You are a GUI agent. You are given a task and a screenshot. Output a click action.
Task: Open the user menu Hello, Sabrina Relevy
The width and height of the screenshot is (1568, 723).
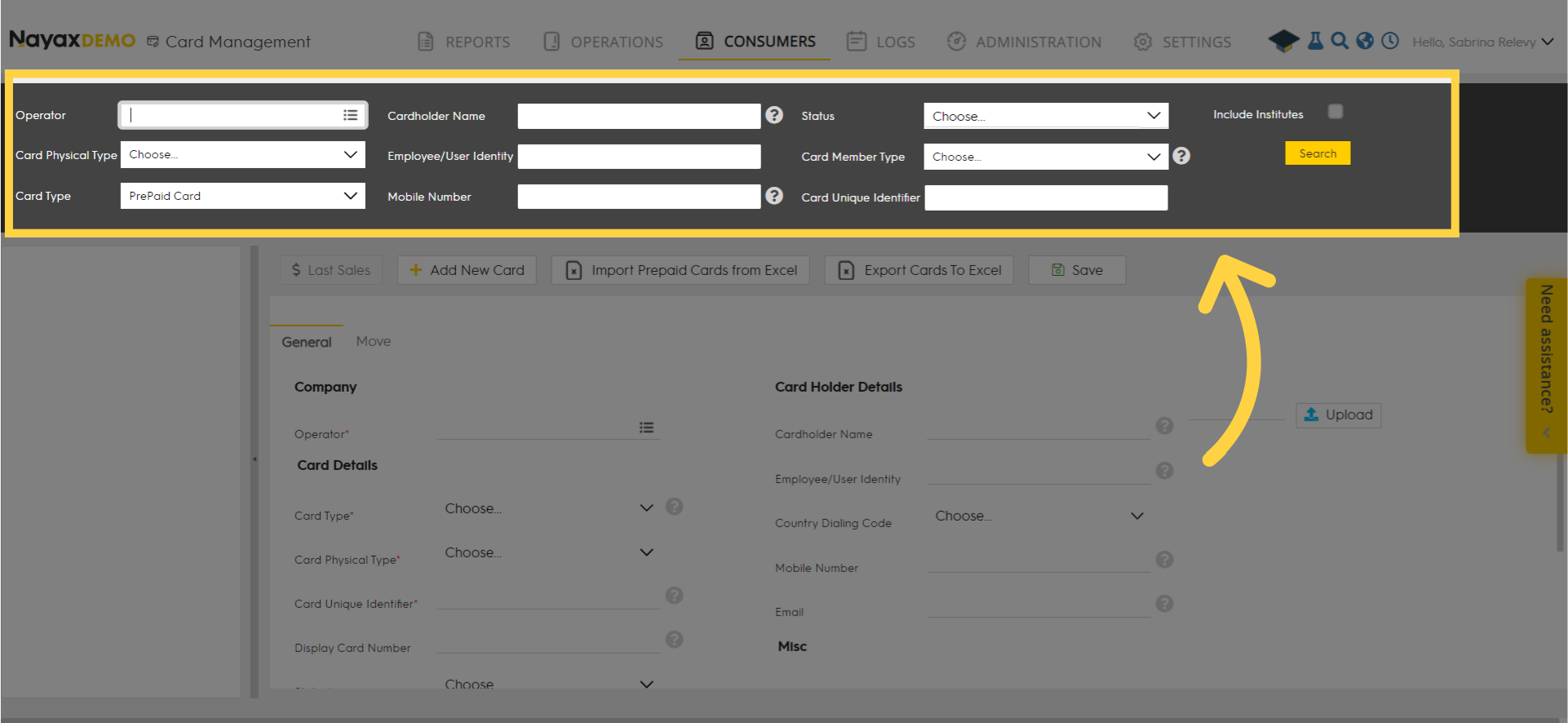pyautogui.click(x=1482, y=42)
